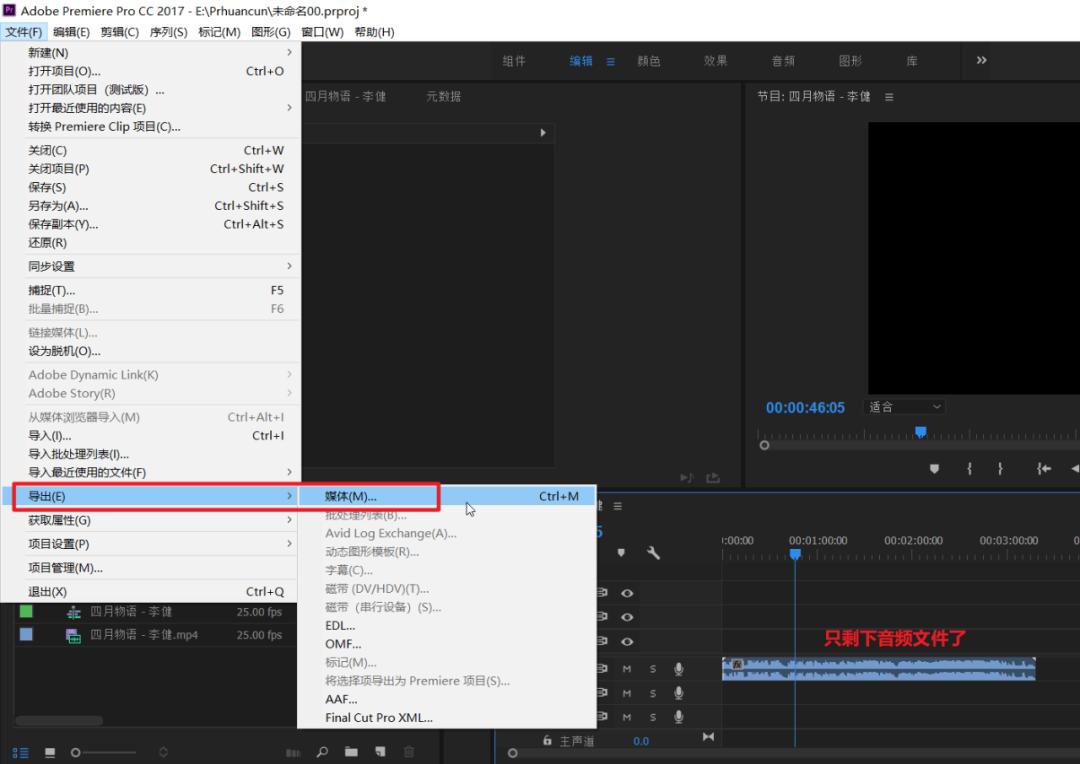Toggle eye visibility of the top video track
The width and height of the screenshot is (1080, 764).
pyautogui.click(x=627, y=593)
